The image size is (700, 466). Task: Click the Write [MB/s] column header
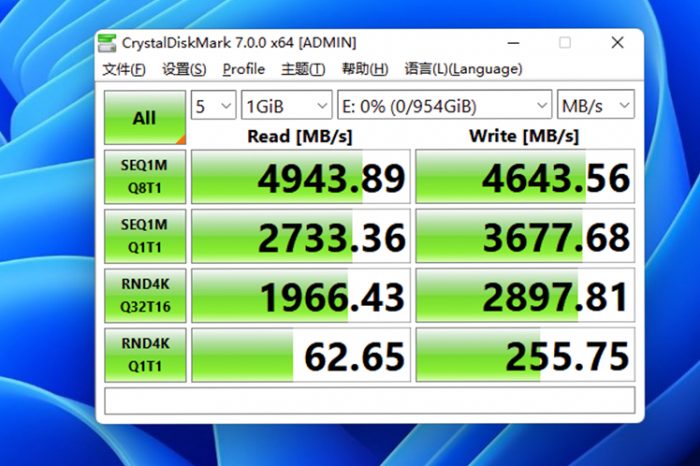(524, 136)
